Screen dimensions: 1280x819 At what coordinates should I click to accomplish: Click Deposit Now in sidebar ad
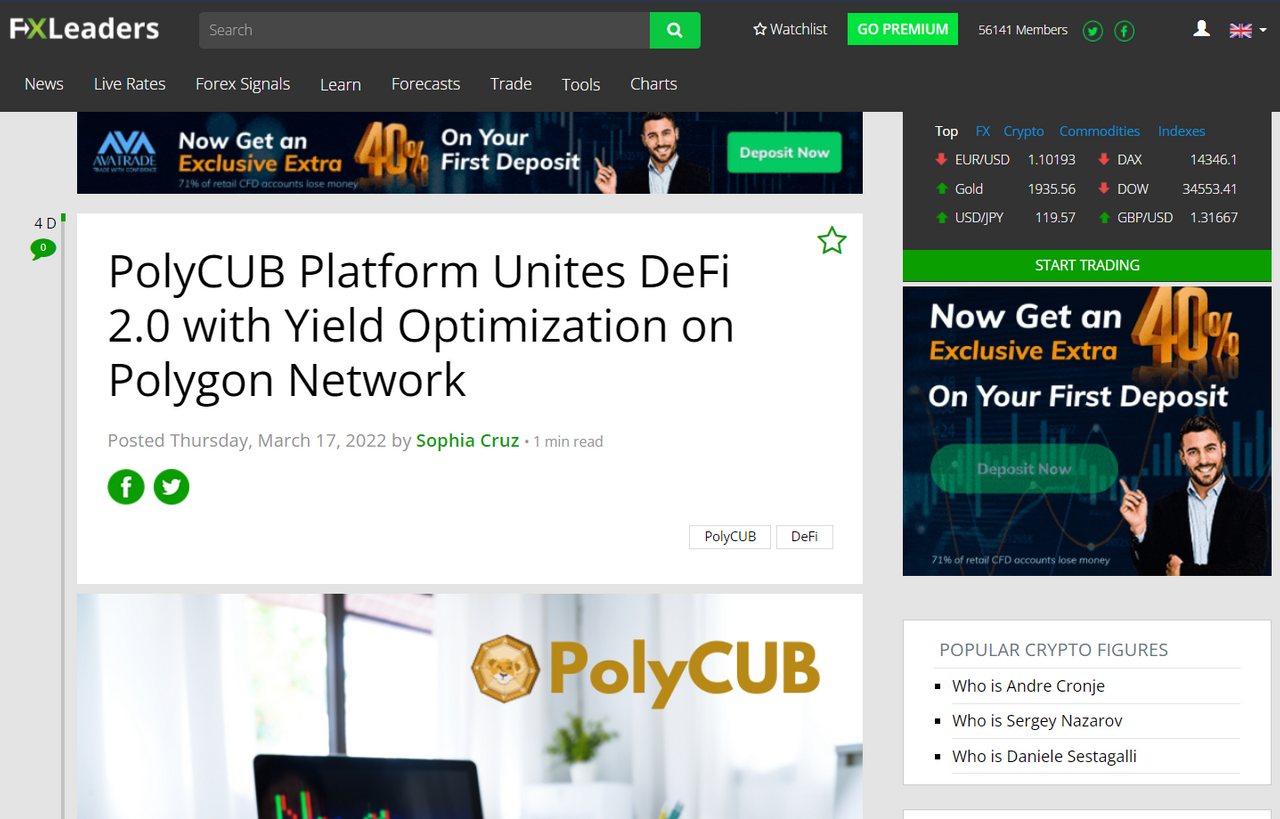(1024, 468)
